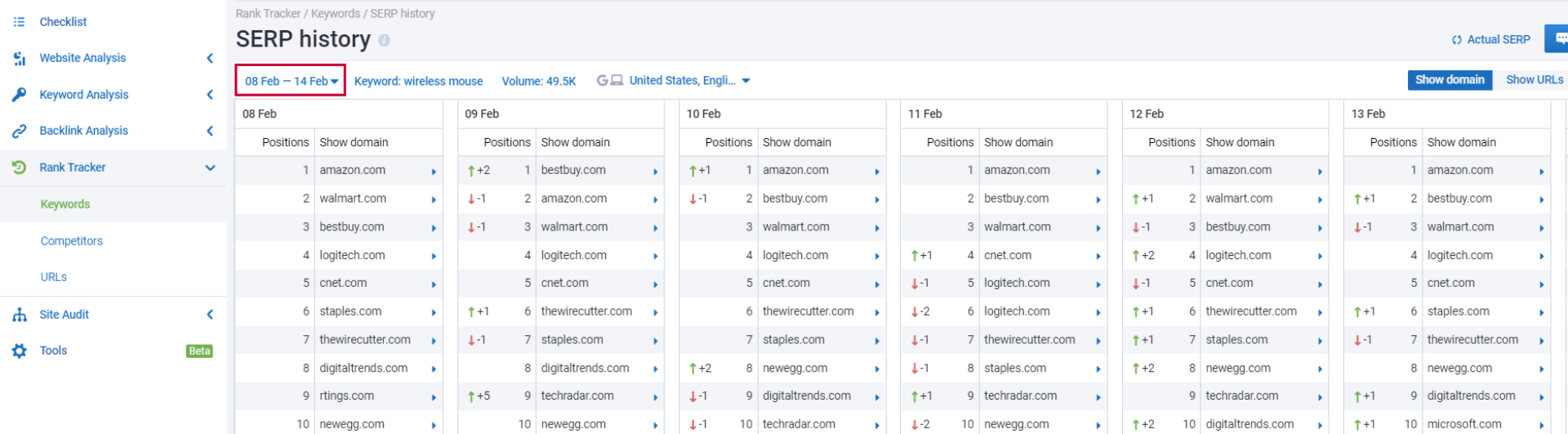Click the Beta badge next to Tools
Viewport: 1568px width, 434px height.
click(199, 351)
